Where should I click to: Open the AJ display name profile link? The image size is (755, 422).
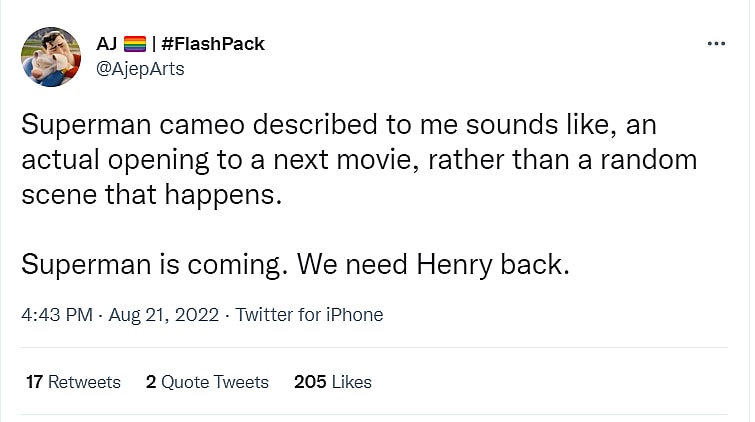point(106,44)
